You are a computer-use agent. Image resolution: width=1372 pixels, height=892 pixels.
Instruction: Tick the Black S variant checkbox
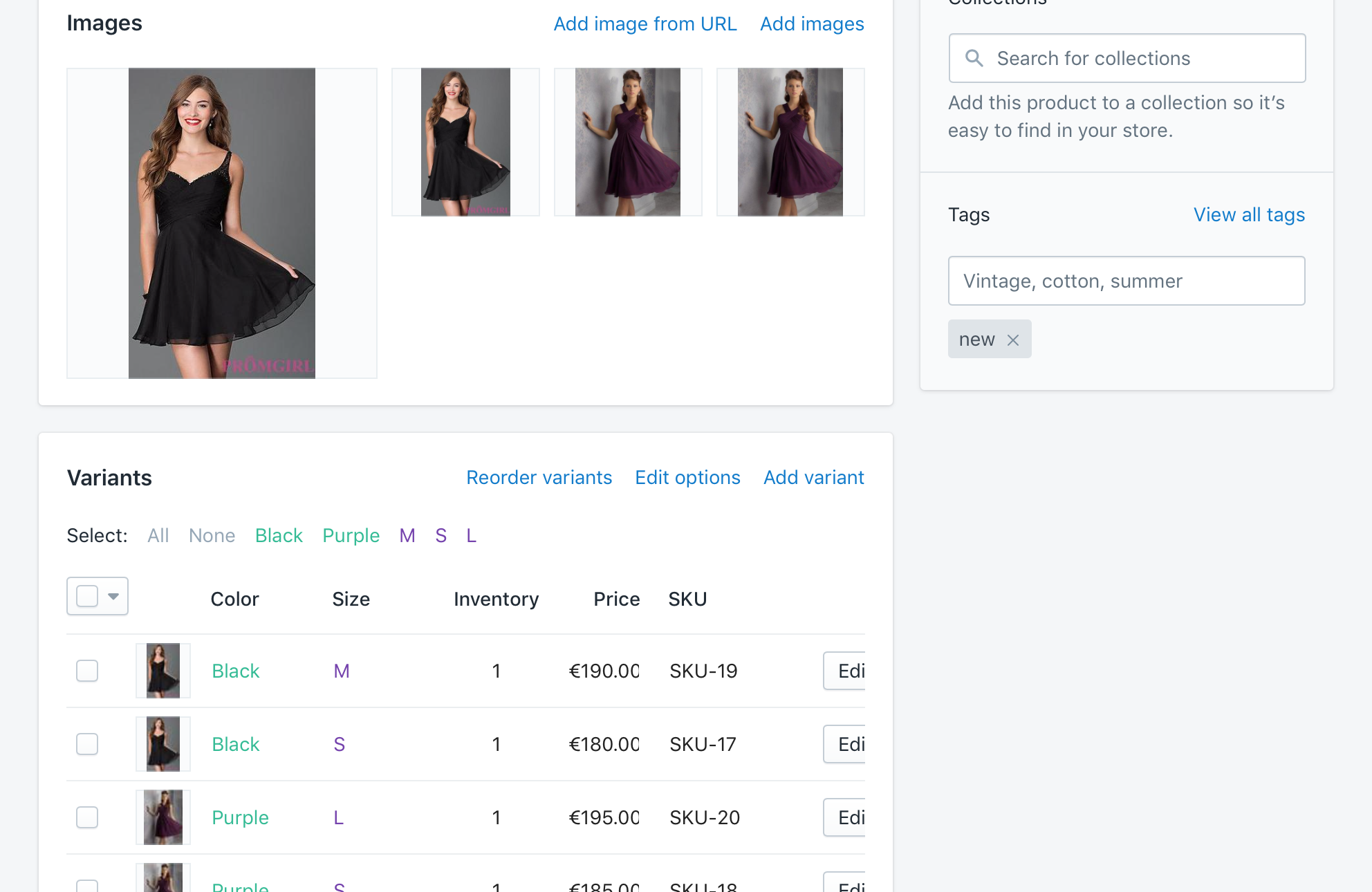coord(87,744)
